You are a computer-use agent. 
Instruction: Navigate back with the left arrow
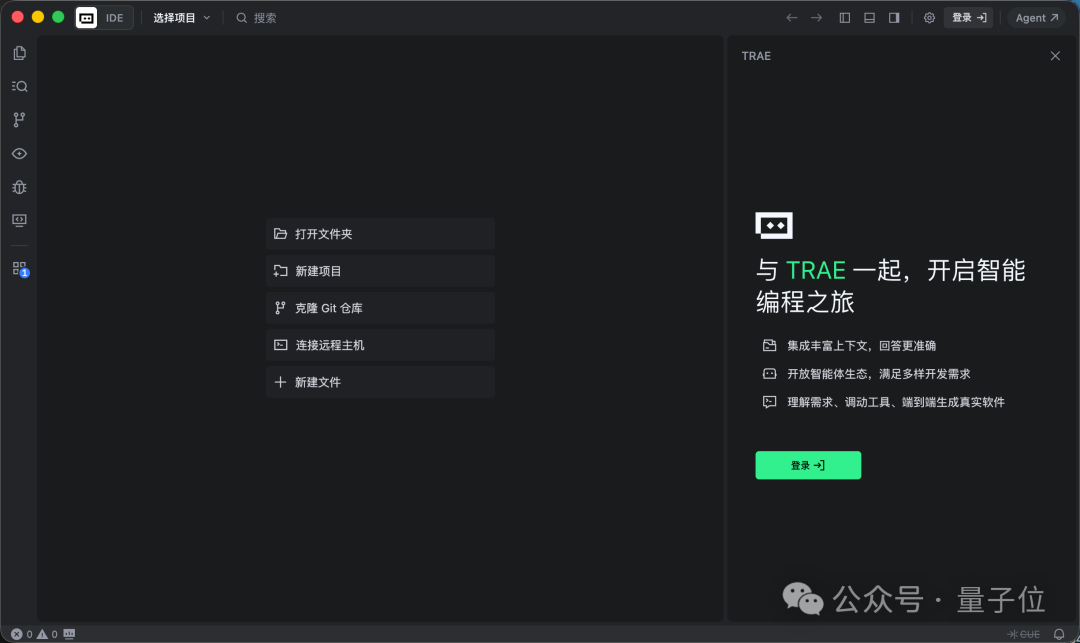click(792, 18)
